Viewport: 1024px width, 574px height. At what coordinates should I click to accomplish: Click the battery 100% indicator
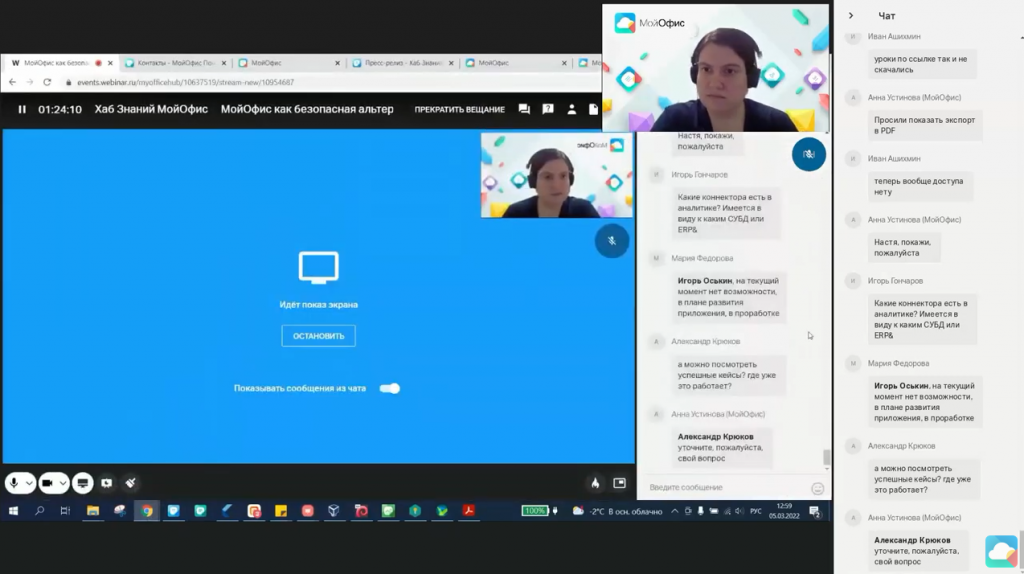click(535, 511)
